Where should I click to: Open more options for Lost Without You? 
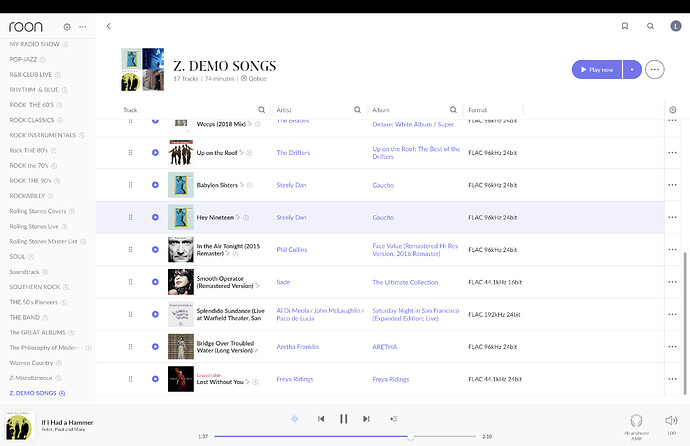672,379
